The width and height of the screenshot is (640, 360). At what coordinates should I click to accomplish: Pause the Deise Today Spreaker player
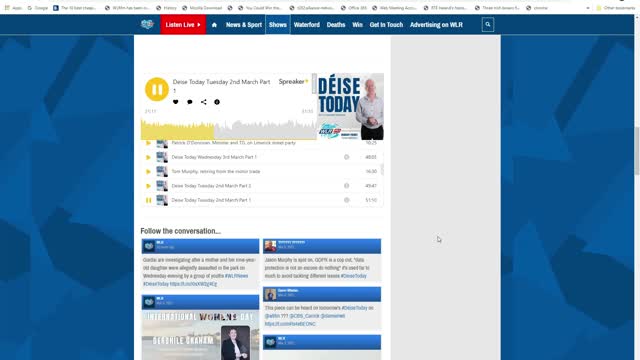(157, 89)
